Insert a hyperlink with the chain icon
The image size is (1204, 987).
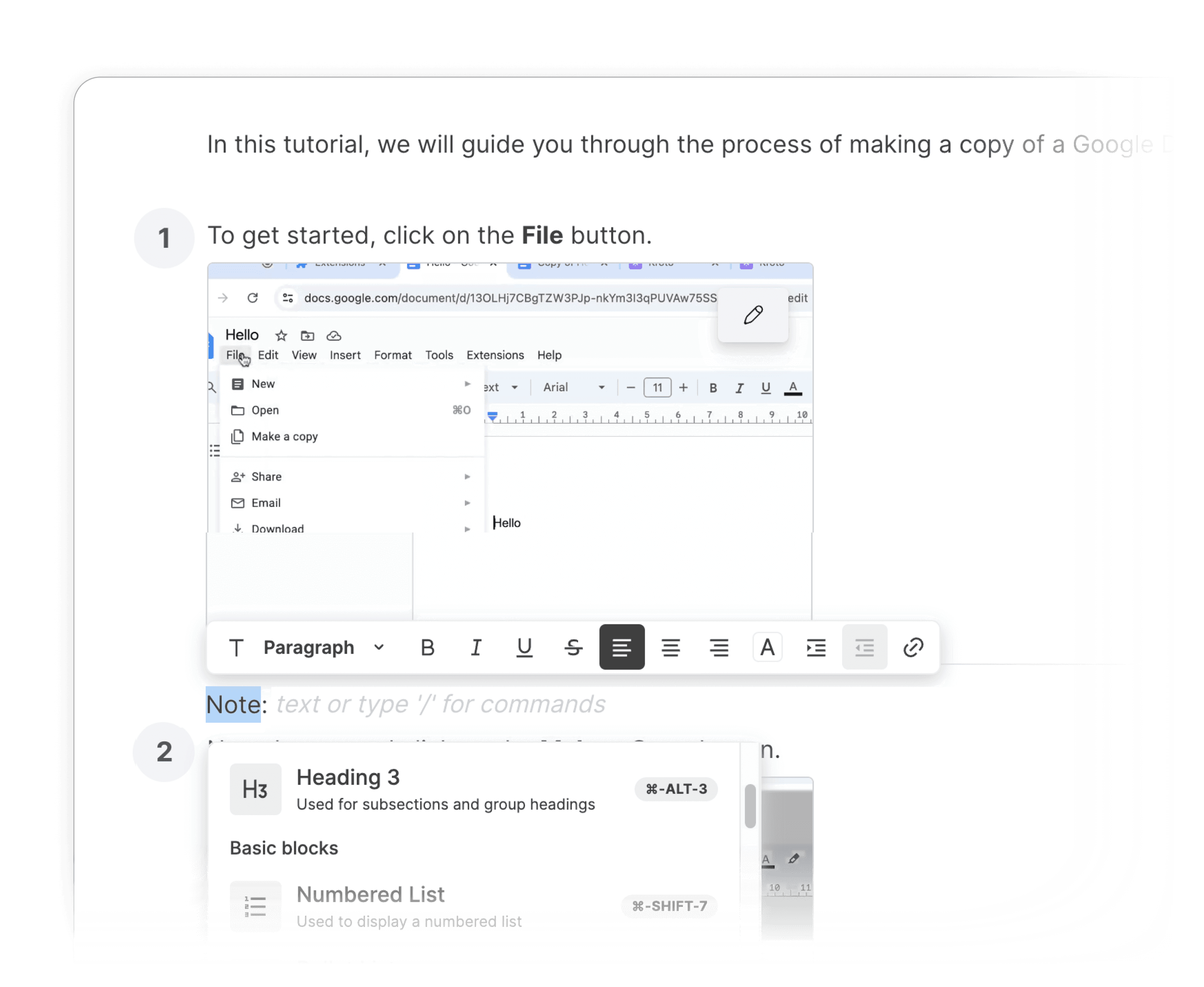pyautogui.click(x=913, y=647)
